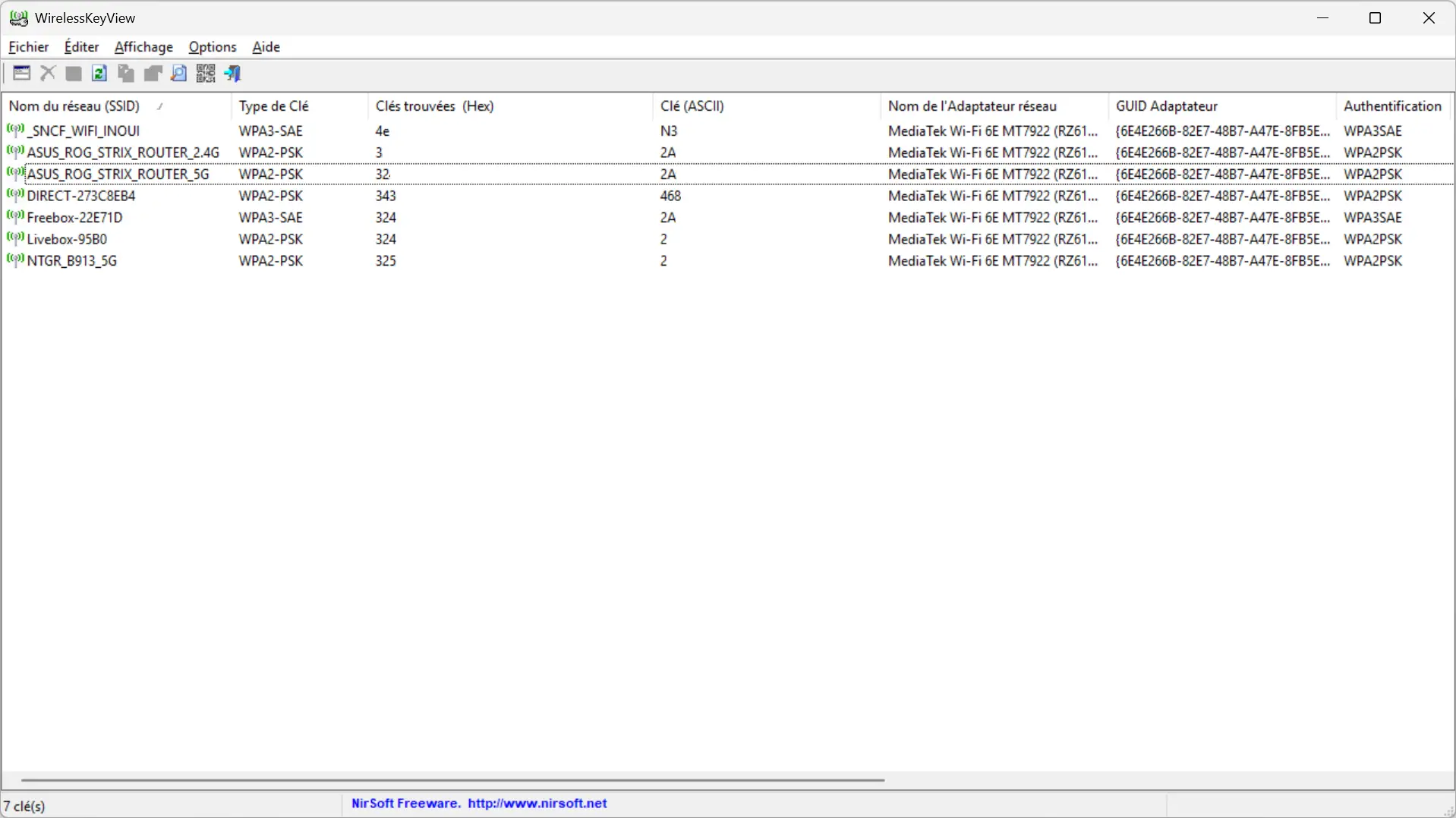Click WPA2-PSK key type in Livebox-95B0 row

pos(271,239)
